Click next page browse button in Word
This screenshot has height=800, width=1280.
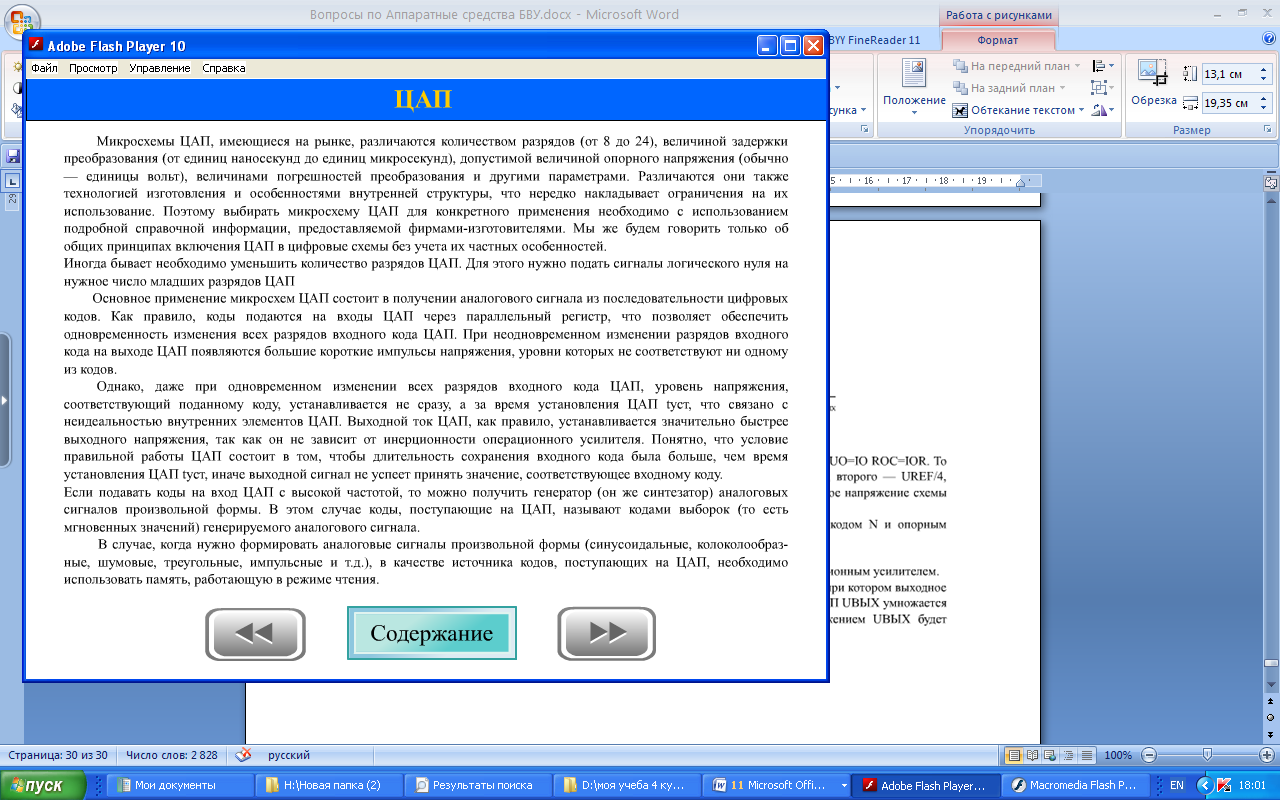1271,733
